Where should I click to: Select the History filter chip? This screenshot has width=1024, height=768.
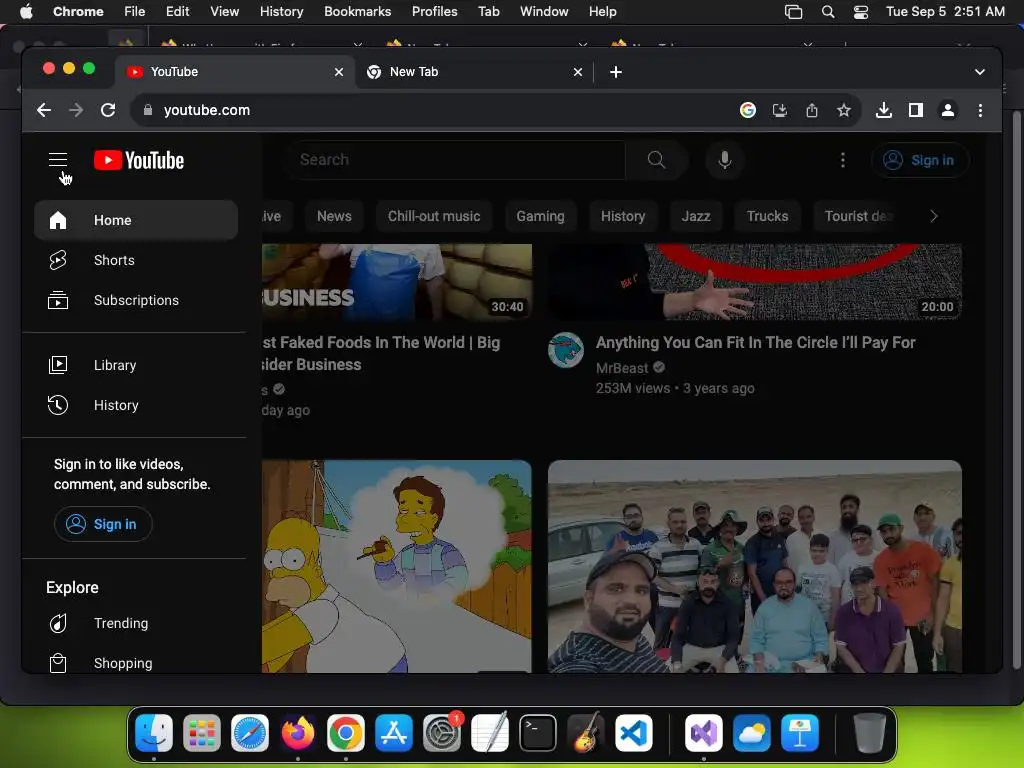[x=622, y=216]
